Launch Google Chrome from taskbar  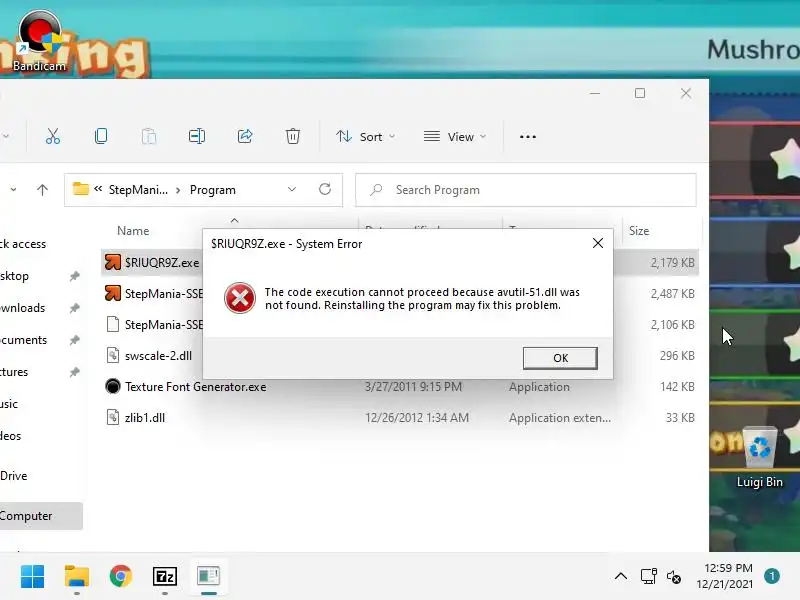click(121, 577)
